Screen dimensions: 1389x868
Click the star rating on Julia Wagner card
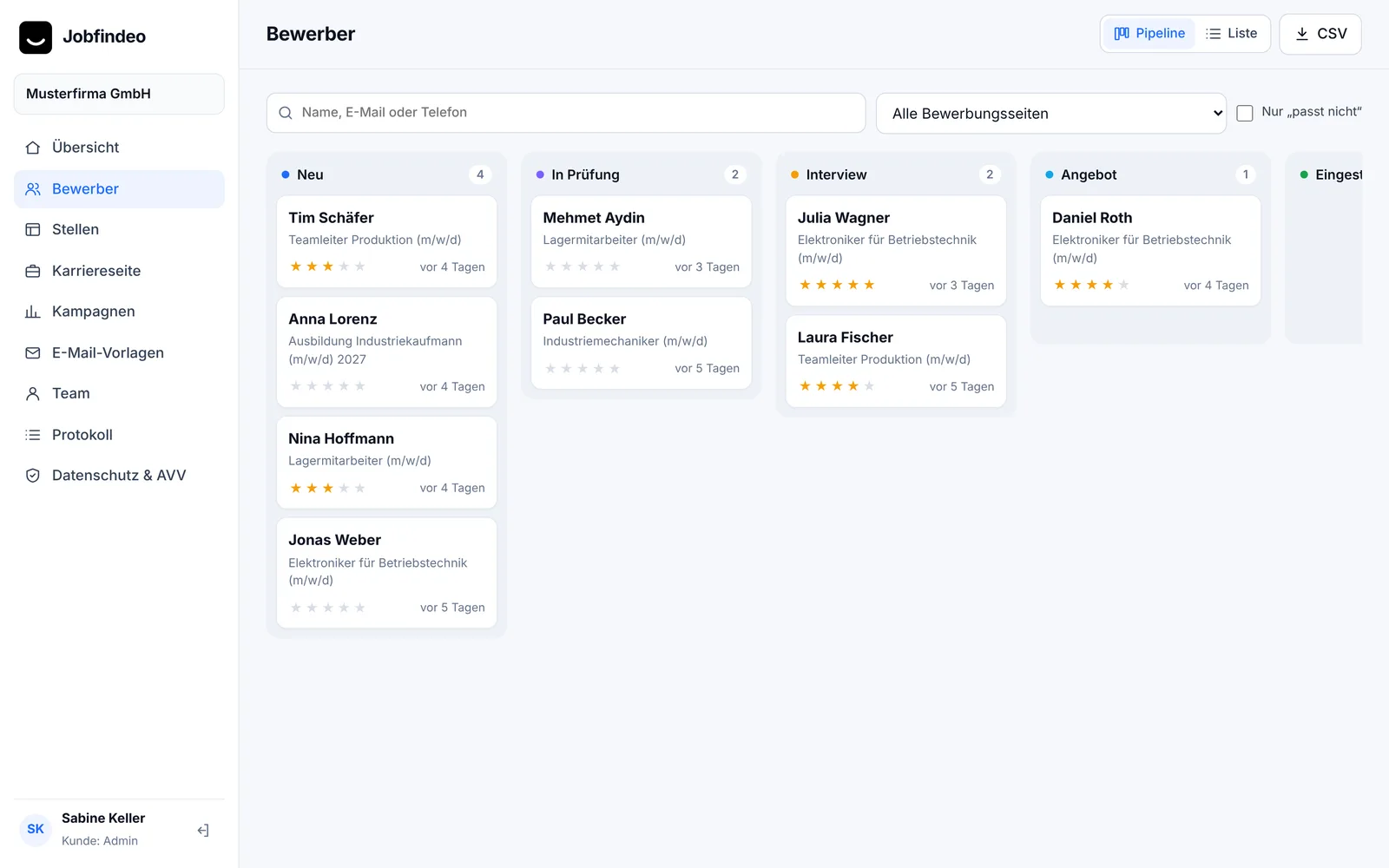[837, 285]
